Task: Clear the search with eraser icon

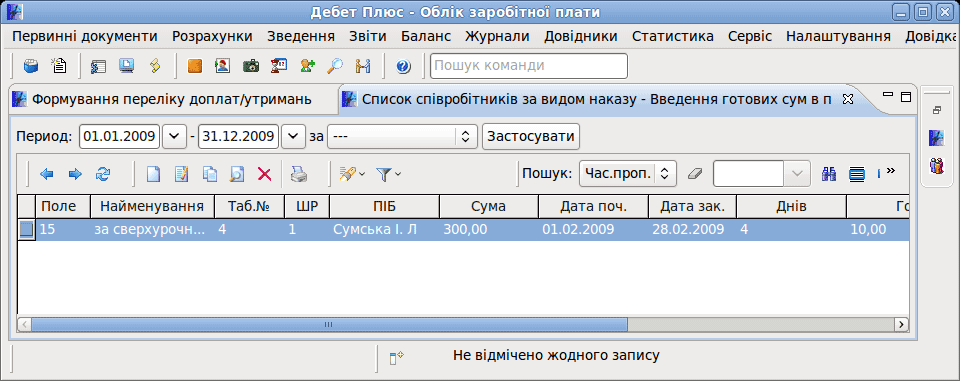Action: (694, 174)
